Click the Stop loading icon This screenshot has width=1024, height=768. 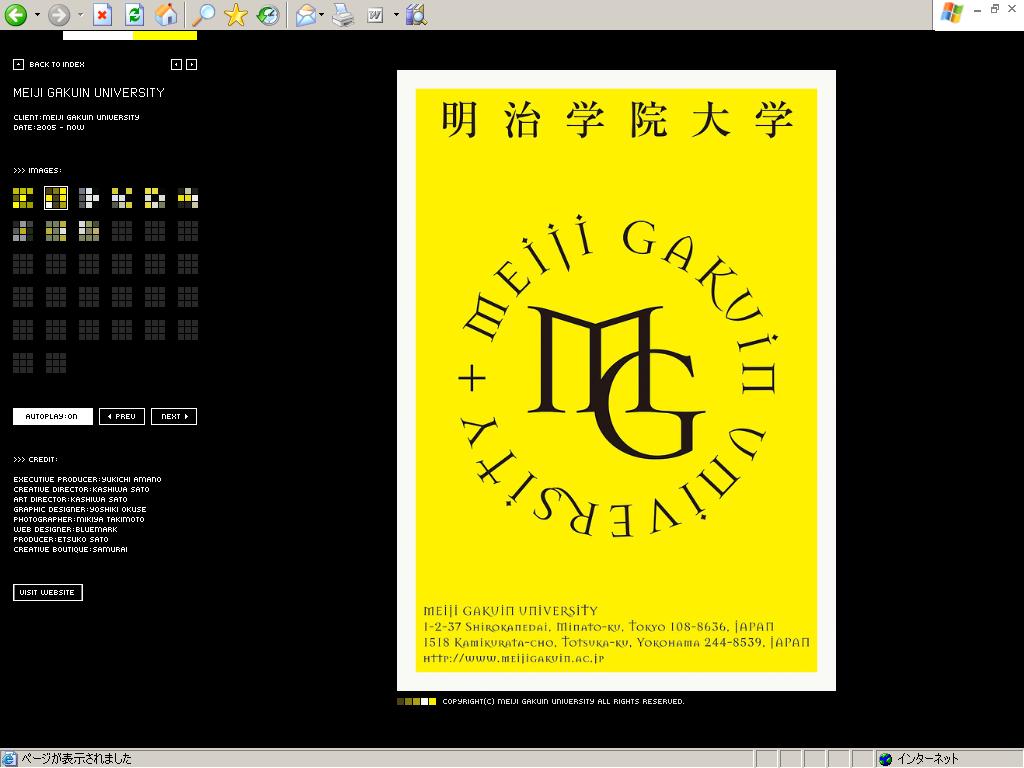click(x=103, y=14)
